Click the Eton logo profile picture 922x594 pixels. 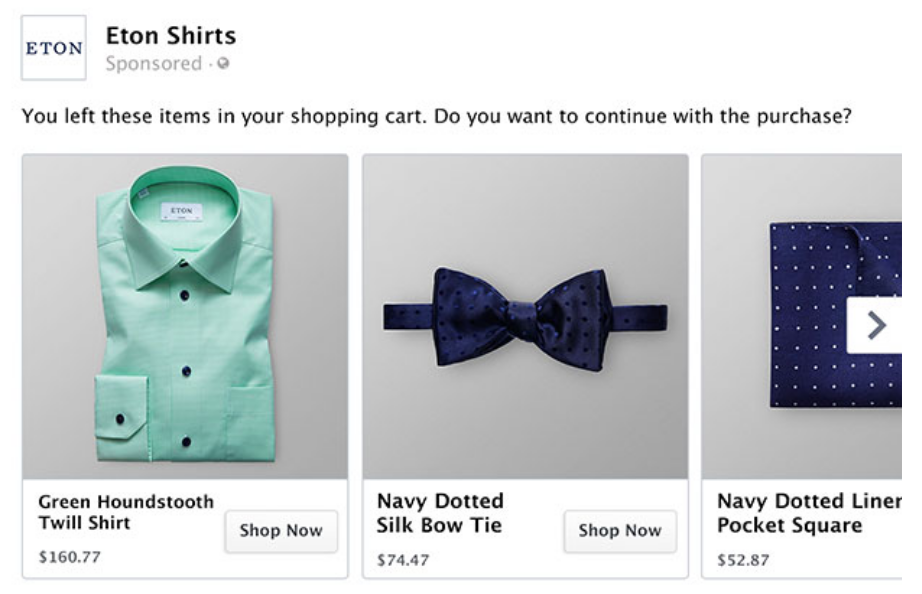point(54,48)
